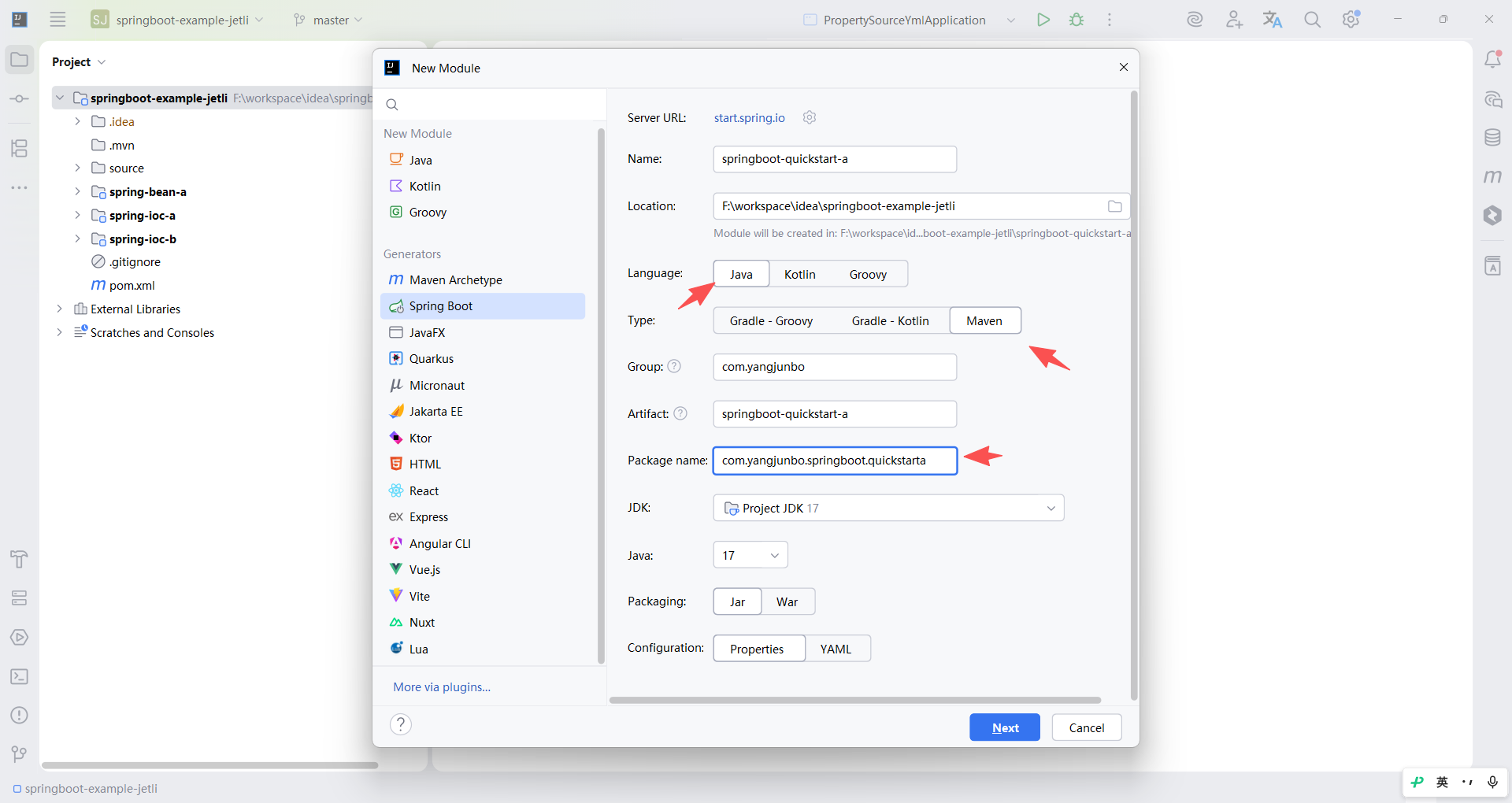Open IDE settings gear icon

pos(1351,20)
